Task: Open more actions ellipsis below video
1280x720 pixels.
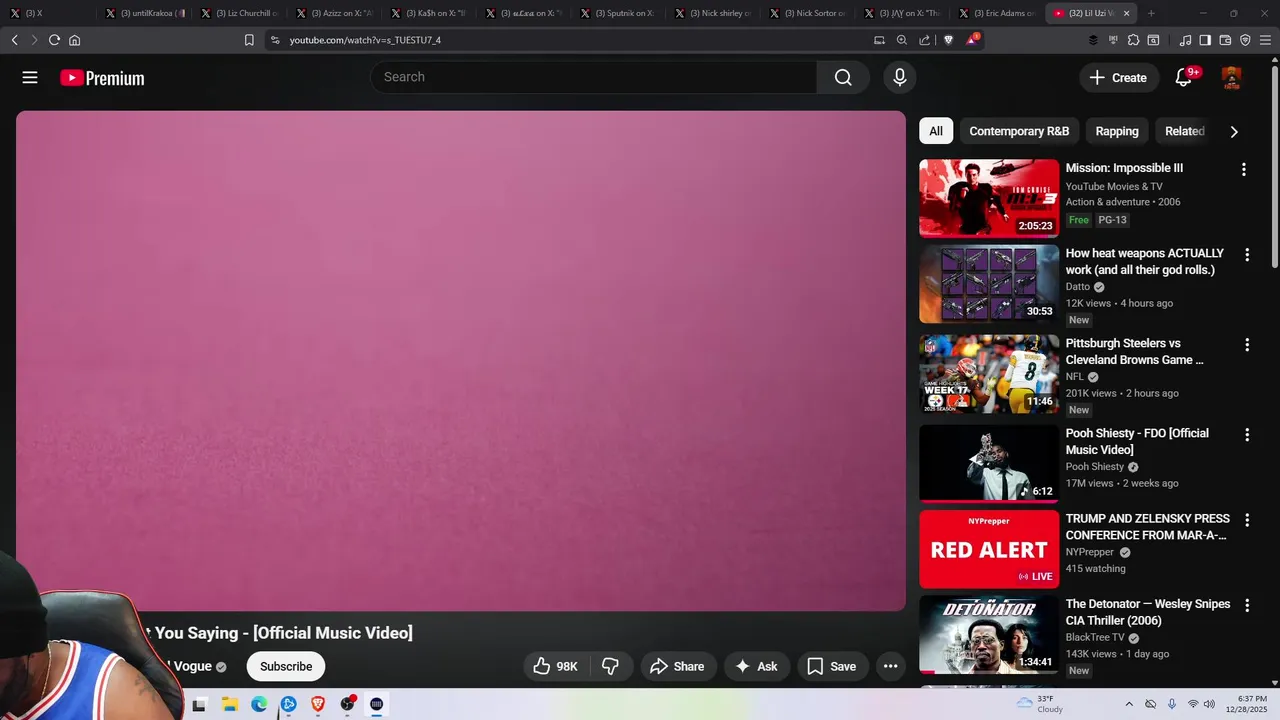Action: coord(890,666)
